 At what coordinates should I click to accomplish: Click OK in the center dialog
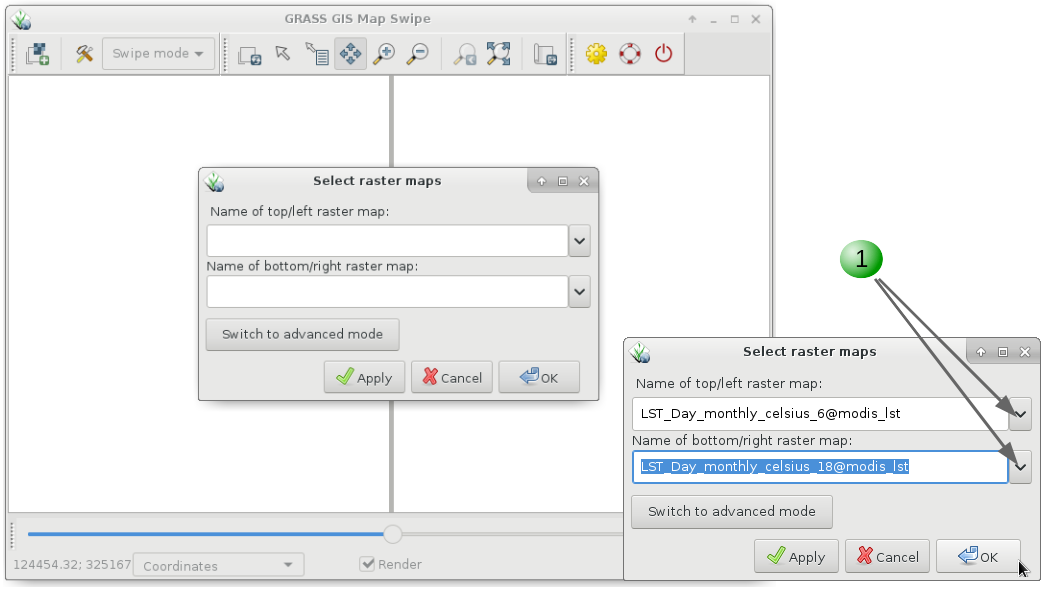point(539,377)
